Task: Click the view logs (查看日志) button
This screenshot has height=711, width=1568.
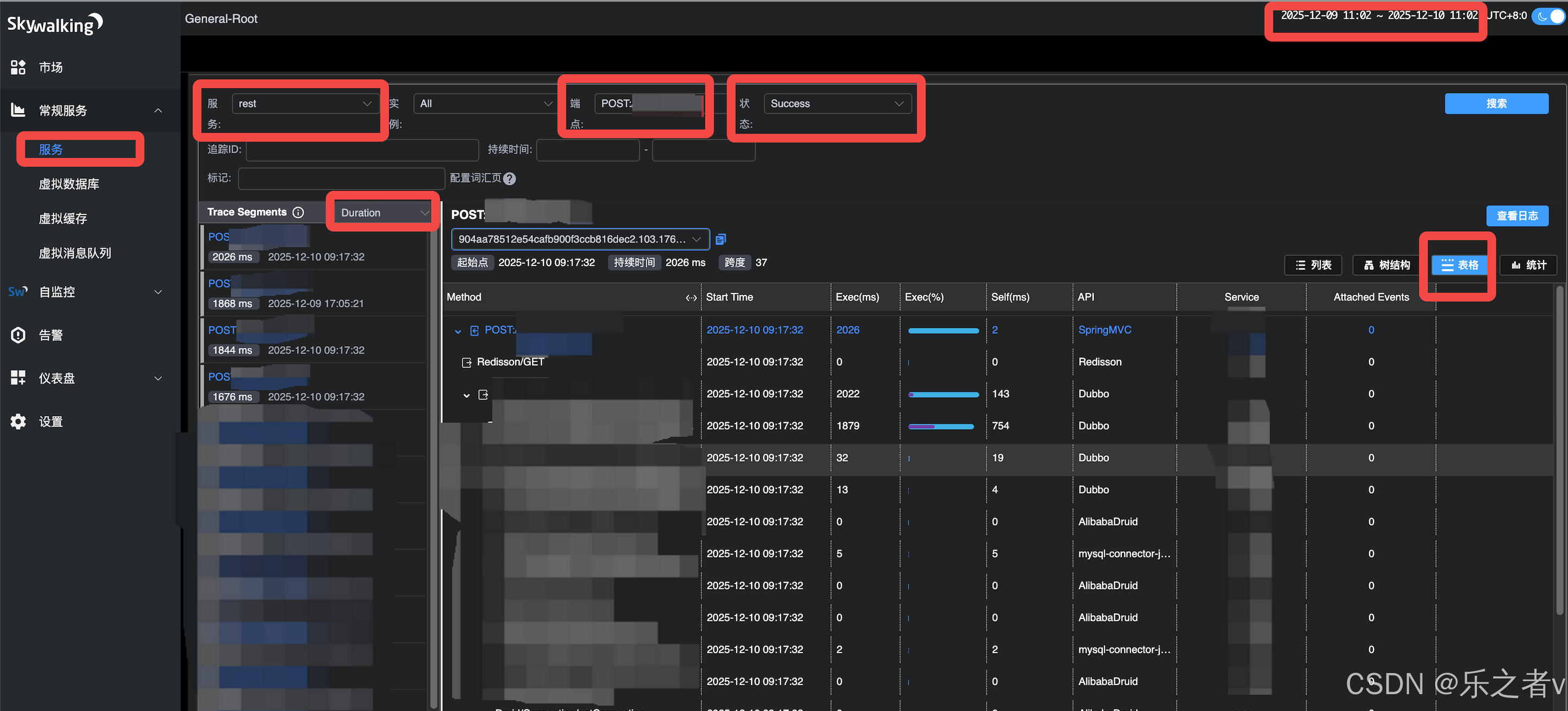Action: click(x=1516, y=216)
